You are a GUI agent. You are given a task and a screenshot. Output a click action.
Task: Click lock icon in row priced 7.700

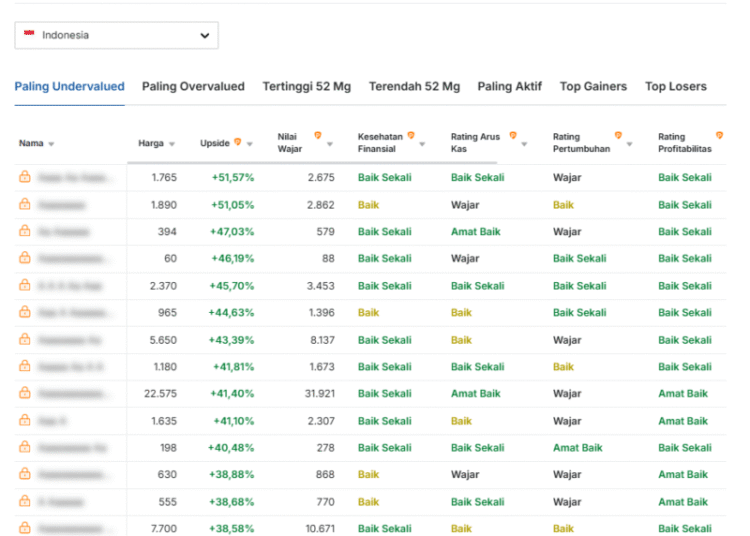25,528
